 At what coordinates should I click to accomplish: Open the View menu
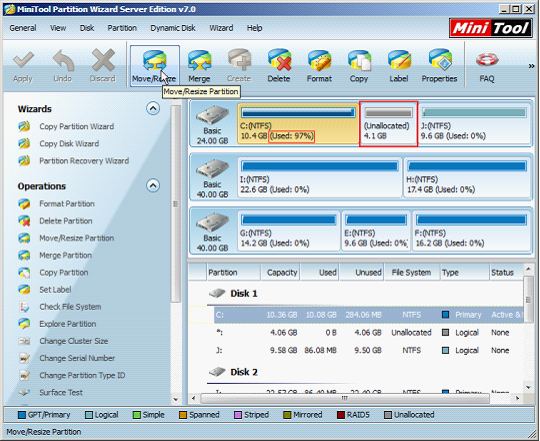click(x=58, y=28)
